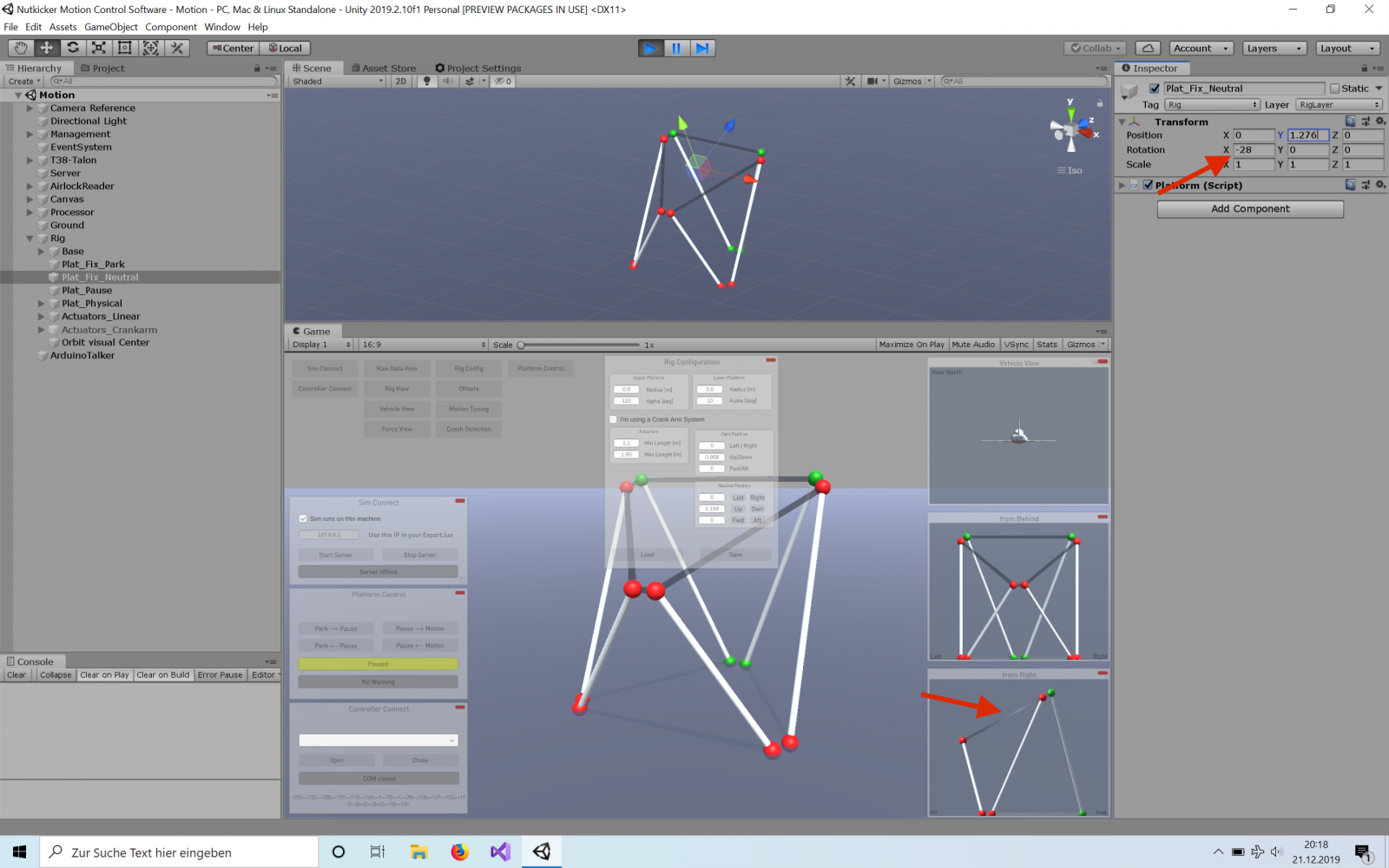Open the Layers dropdown
This screenshot has height=868, width=1389.
point(1274,48)
